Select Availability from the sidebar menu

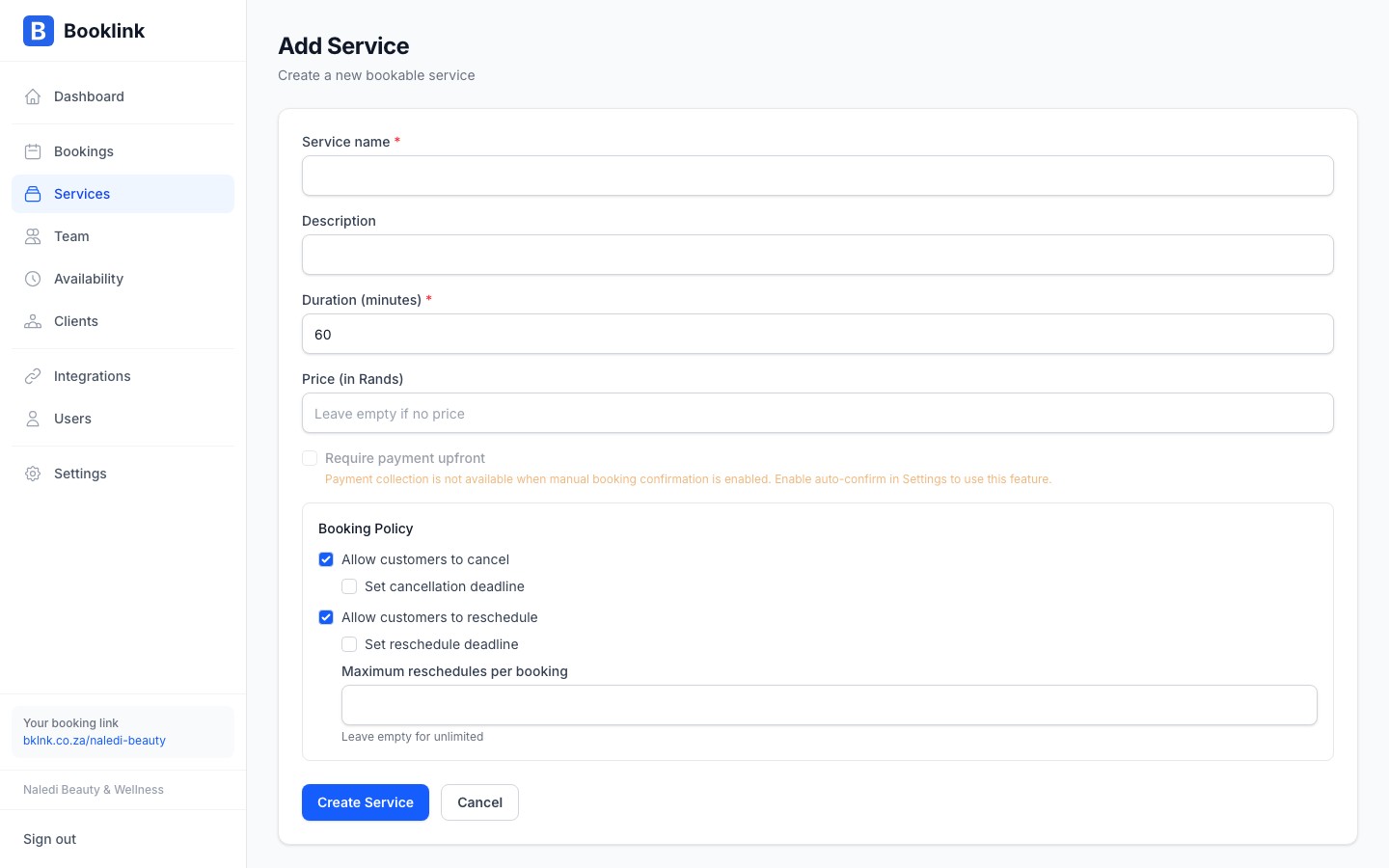click(x=88, y=279)
